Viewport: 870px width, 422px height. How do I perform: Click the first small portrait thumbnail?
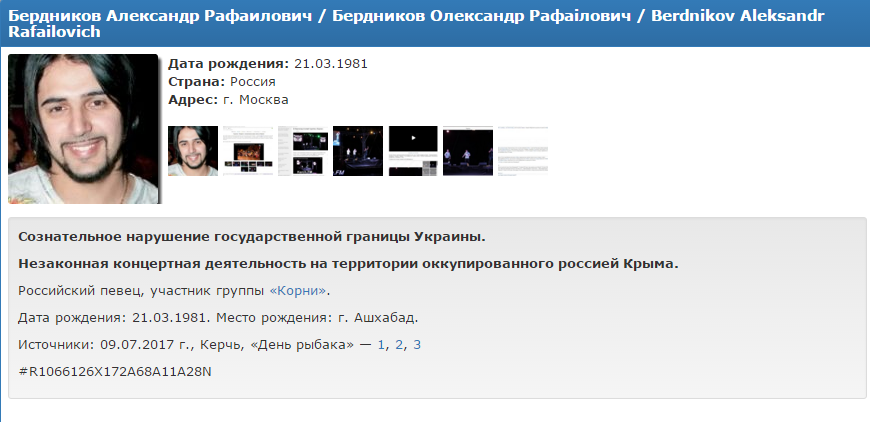click(x=192, y=151)
